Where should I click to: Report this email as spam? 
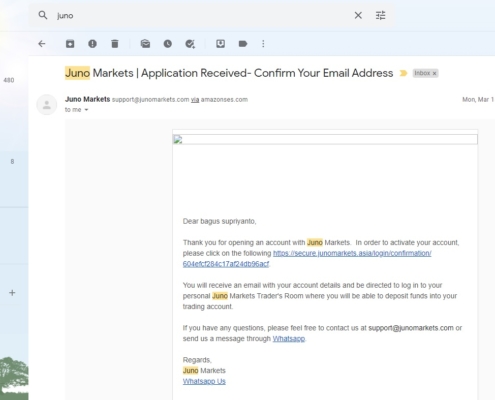(92, 44)
